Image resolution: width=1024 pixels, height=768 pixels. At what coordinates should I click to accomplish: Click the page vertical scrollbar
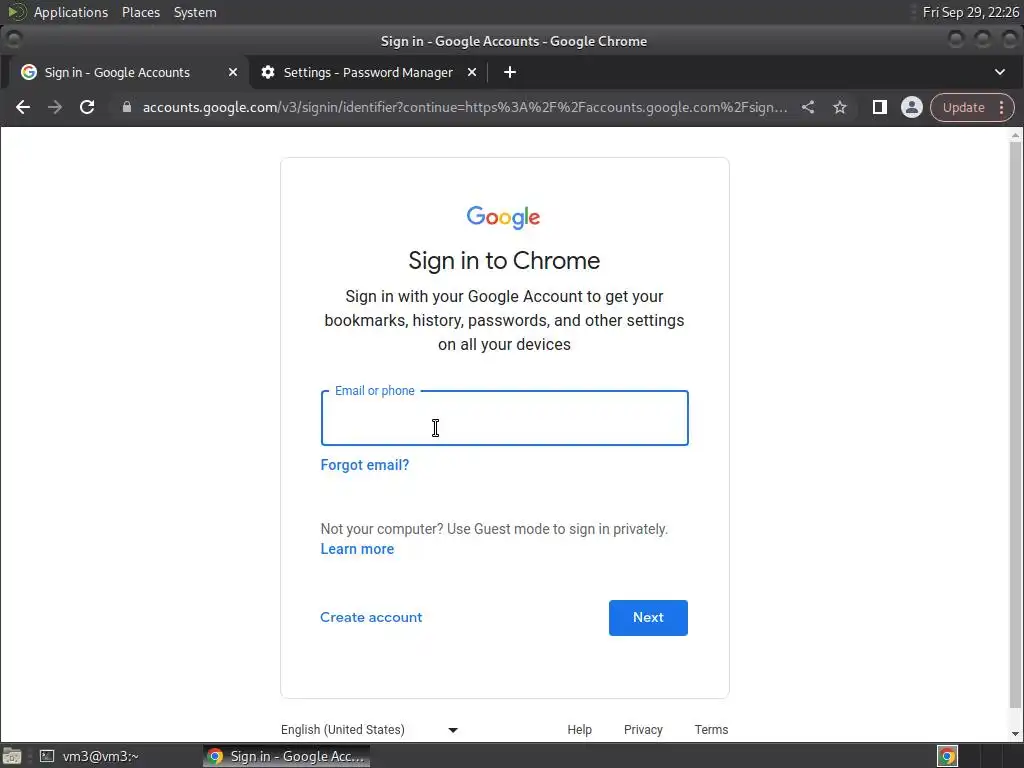[x=1015, y=424]
